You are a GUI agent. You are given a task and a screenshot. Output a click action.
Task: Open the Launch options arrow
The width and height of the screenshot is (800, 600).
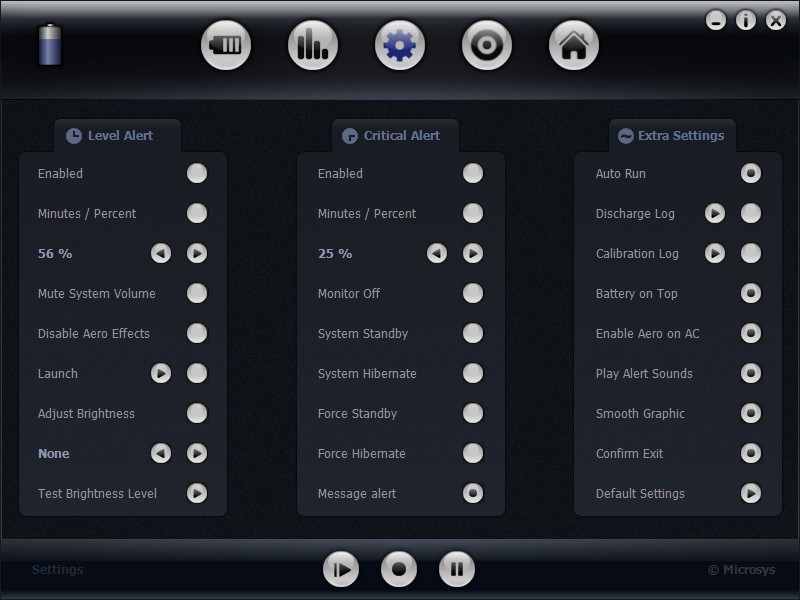click(x=160, y=373)
